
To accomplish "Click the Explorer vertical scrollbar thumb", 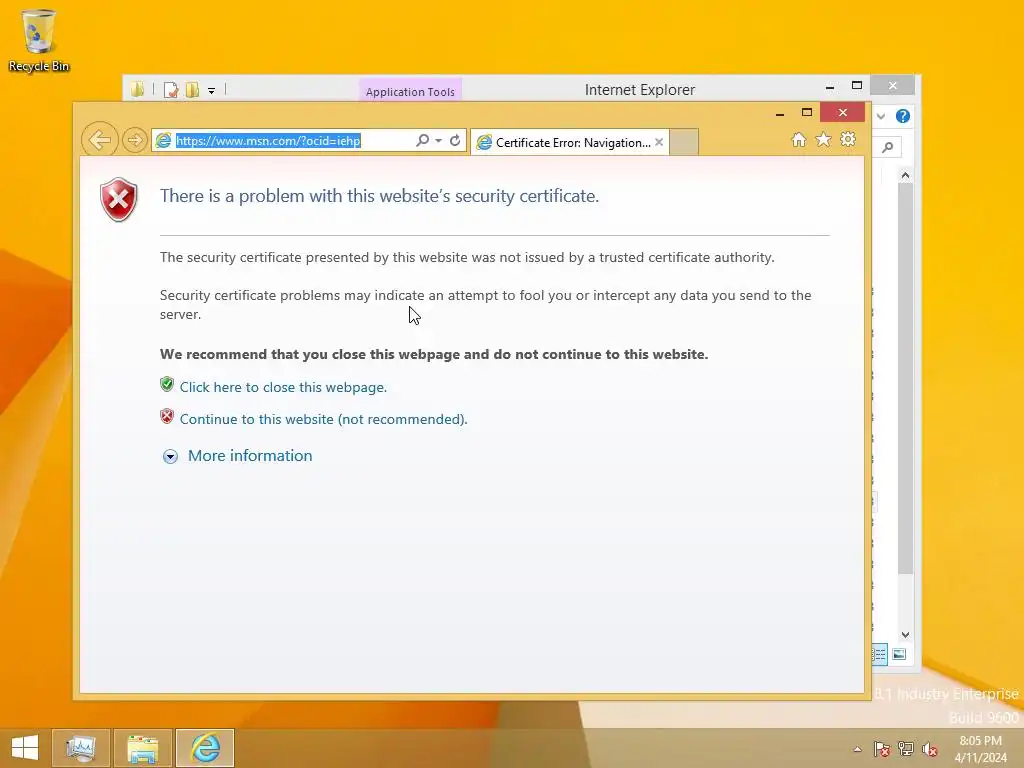I will [905, 379].
